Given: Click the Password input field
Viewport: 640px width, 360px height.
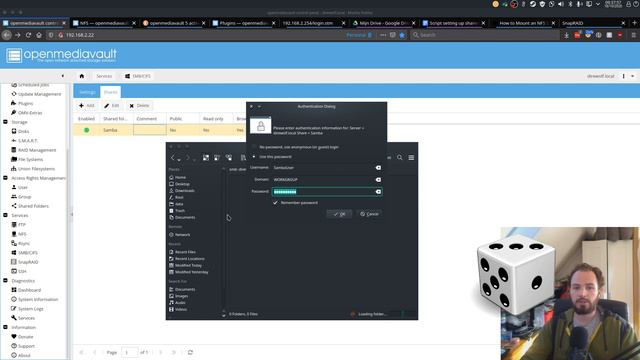Looking at the screenshot, I should point(327,192).
